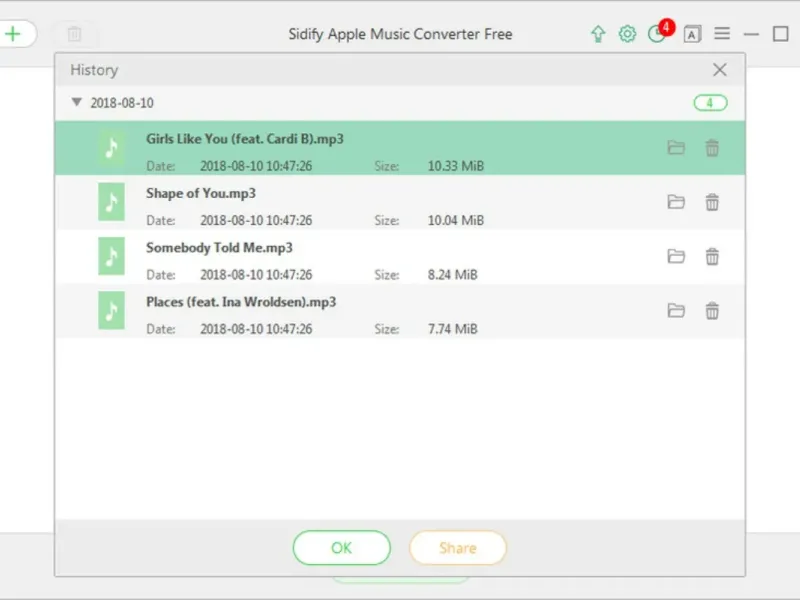Open the hamburger menu icon
800x600 pixels.
[x=721, y=34]
